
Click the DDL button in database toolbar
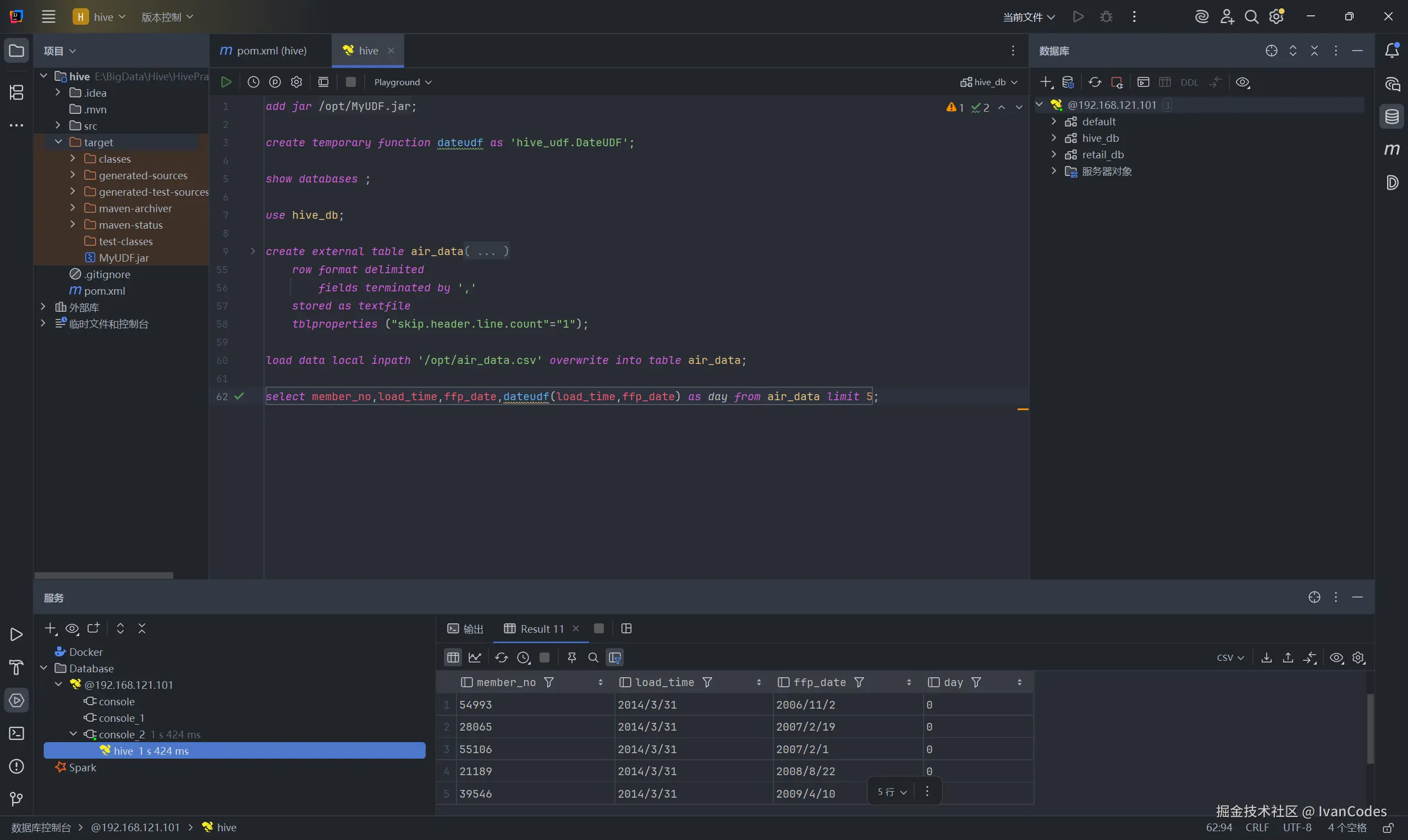point(1189,82)
